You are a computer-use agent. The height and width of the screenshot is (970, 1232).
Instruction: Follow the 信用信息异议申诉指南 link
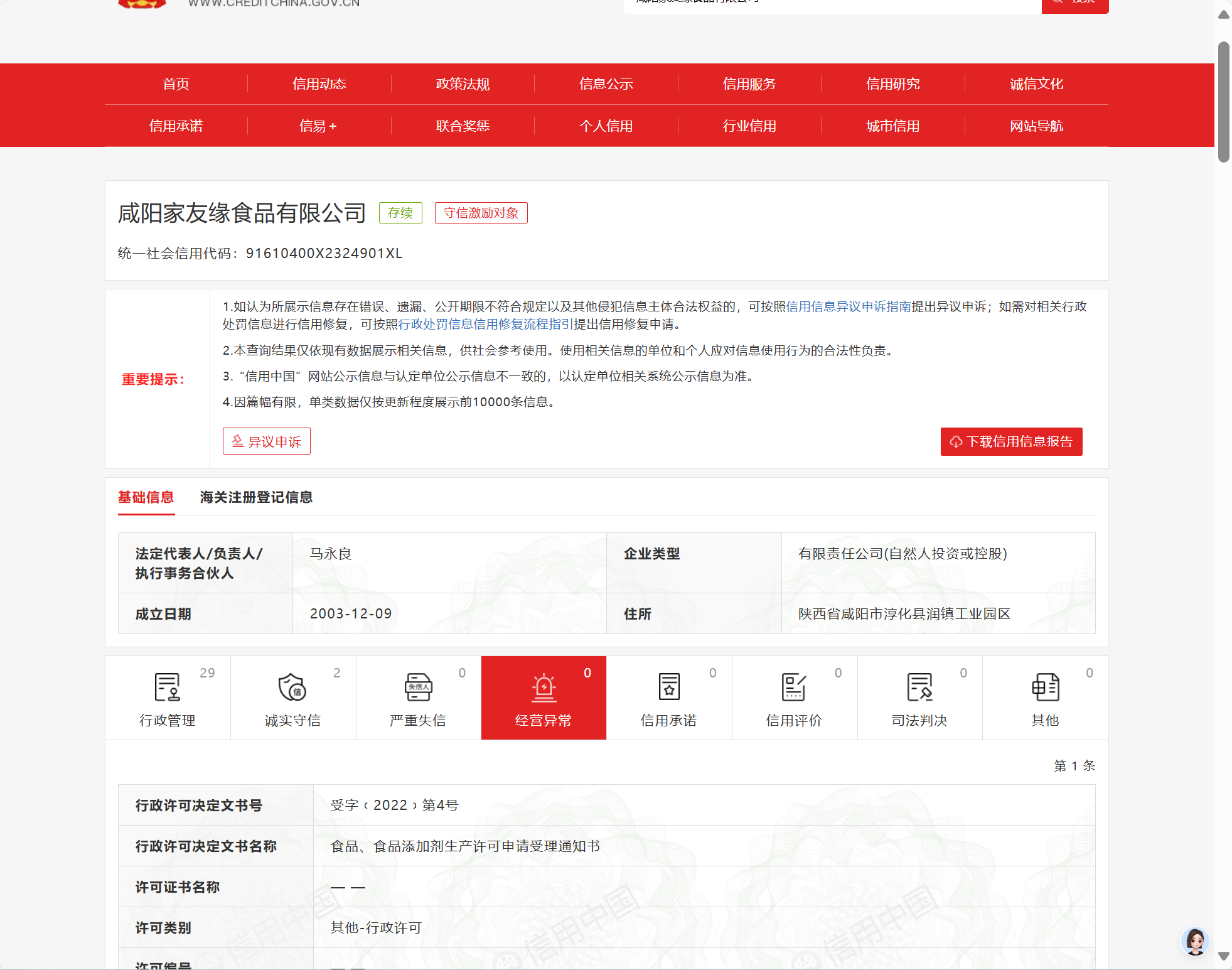coord(849,306)
